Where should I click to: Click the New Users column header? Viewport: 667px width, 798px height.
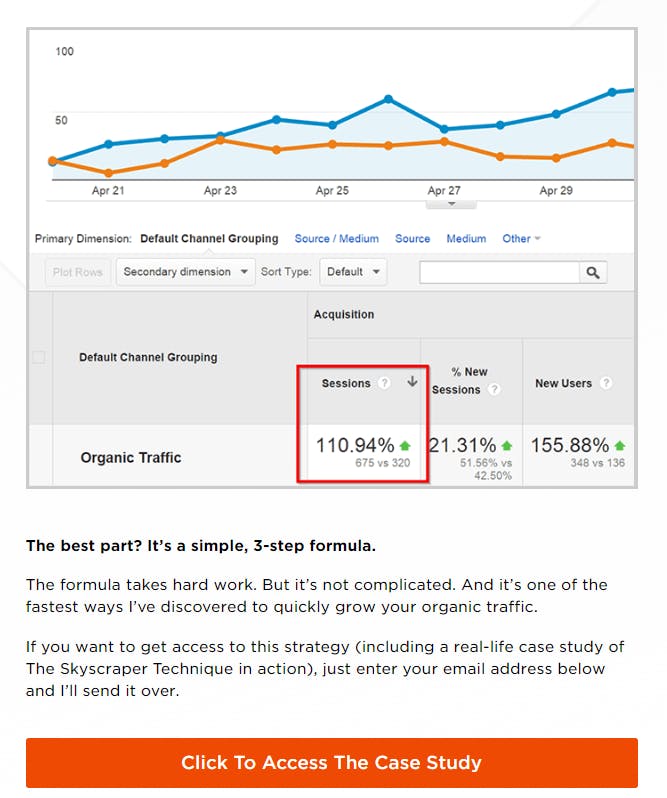click(563, 383)
